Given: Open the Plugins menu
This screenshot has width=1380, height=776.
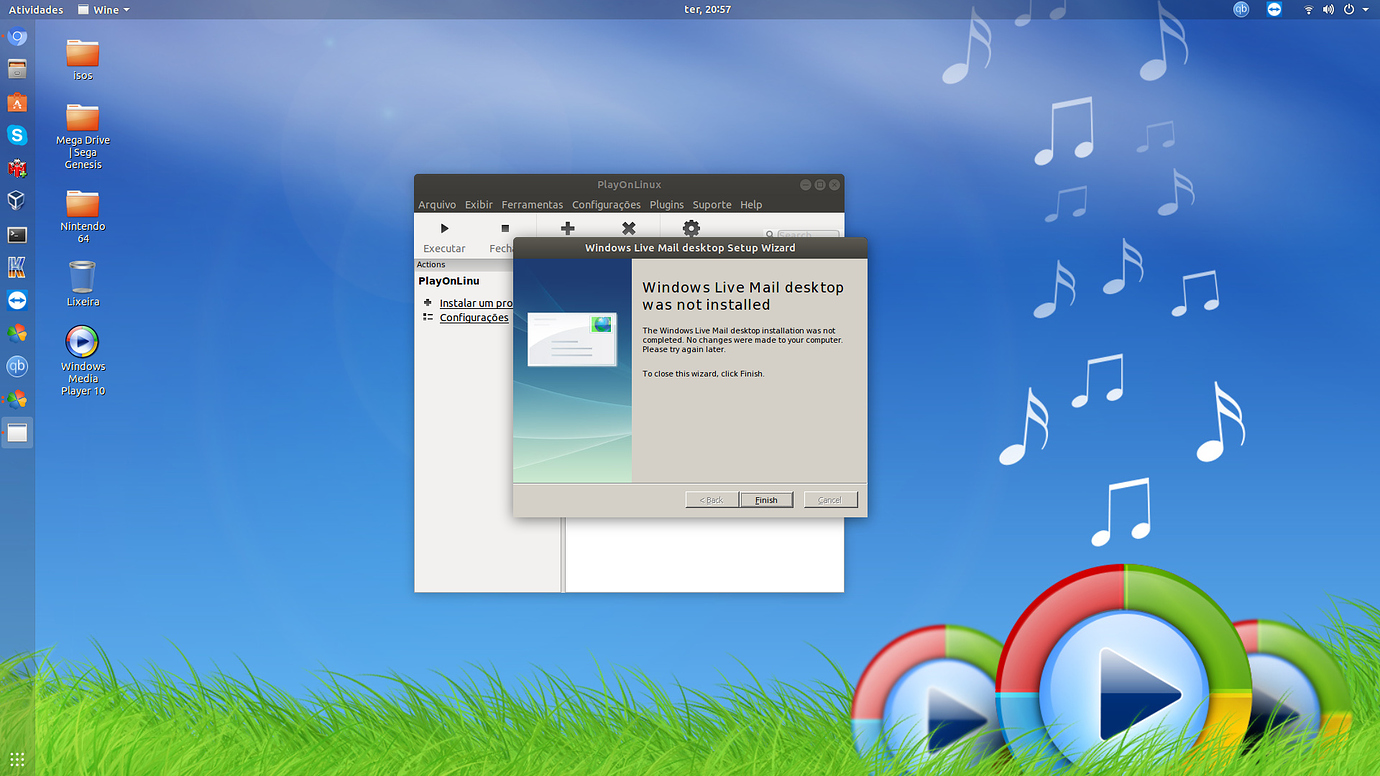Looking at the screenshot, I should click(667, 205).
